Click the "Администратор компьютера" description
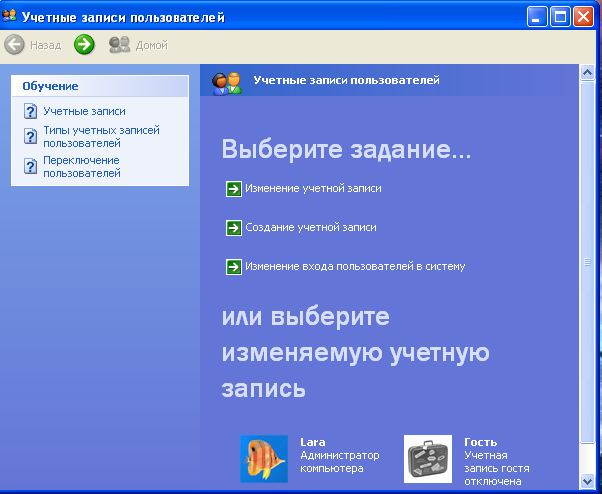The width and height of the screenshot is (602, 494). tap(340, 462)
